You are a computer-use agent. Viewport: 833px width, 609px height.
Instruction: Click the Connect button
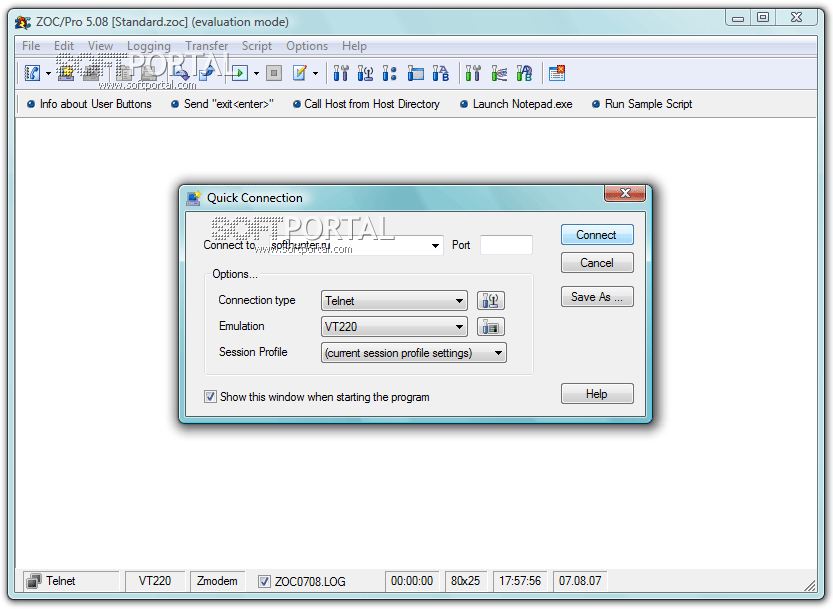(x=597, y=235)
